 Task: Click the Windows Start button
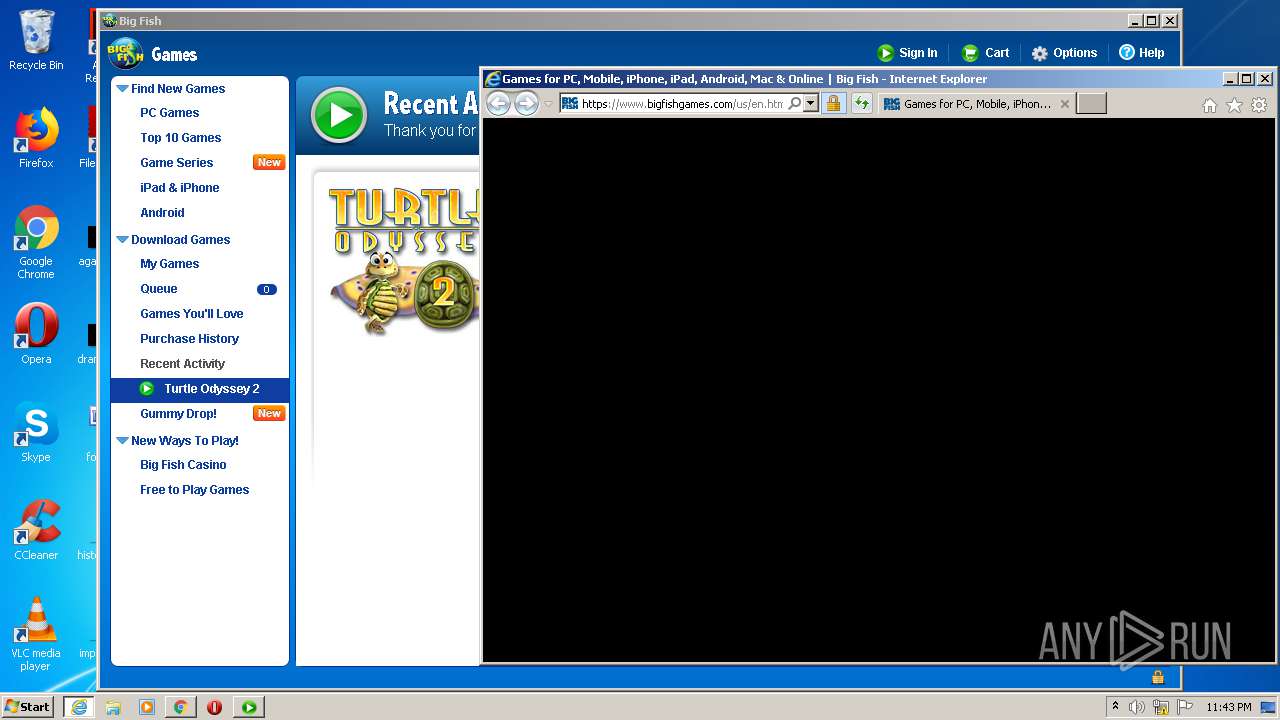[x=28, y=706]
